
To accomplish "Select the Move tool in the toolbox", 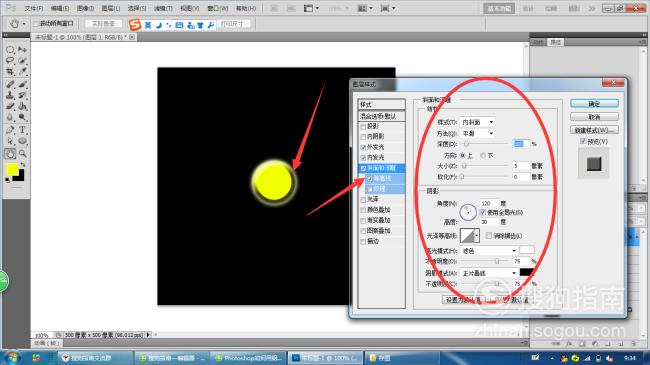I will click(22, 49).
